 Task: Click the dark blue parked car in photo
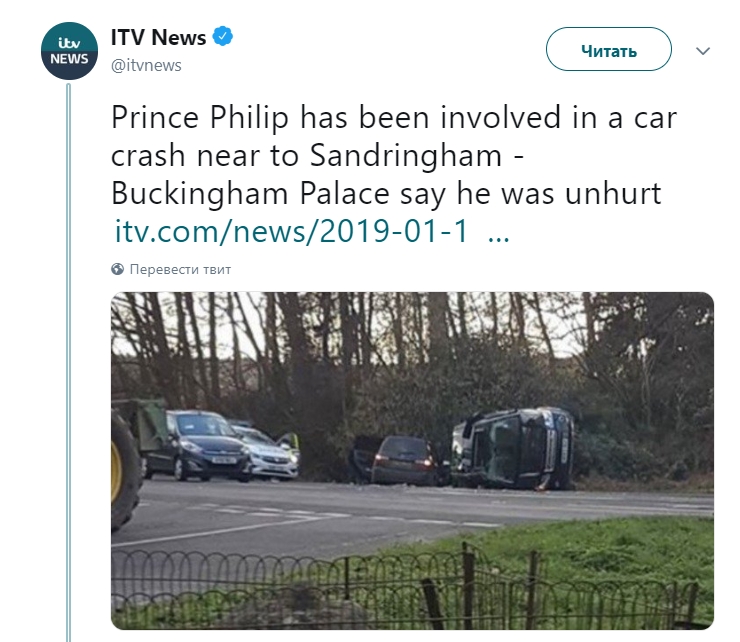194,445
